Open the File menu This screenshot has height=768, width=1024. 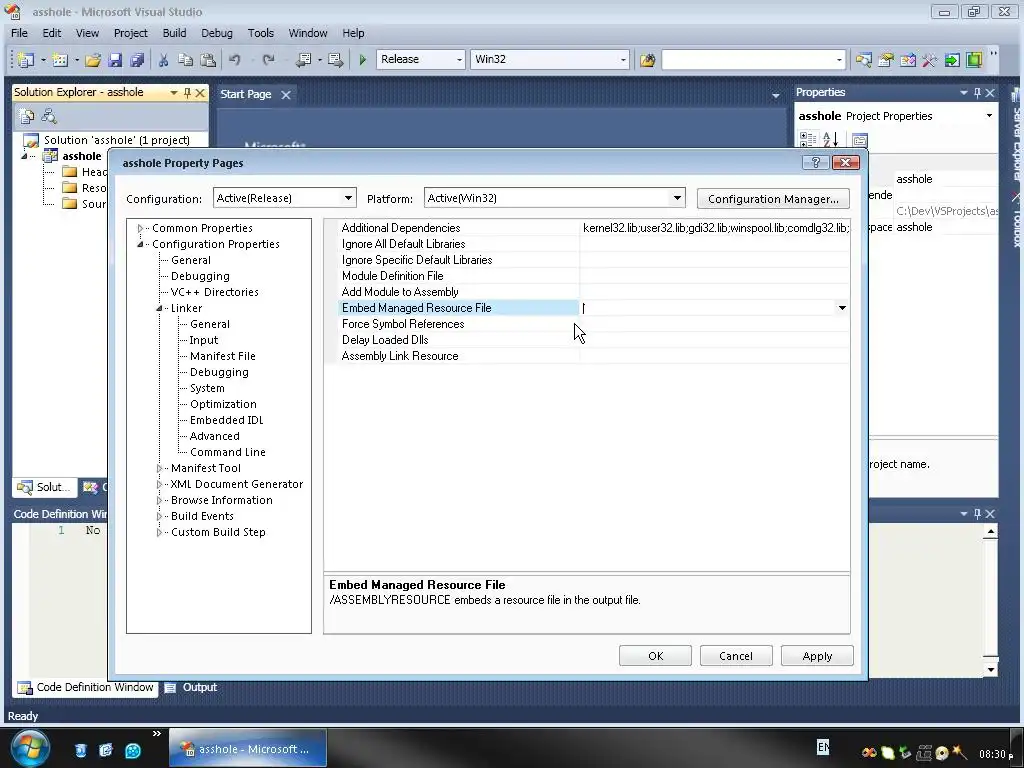tap(19, 33)
